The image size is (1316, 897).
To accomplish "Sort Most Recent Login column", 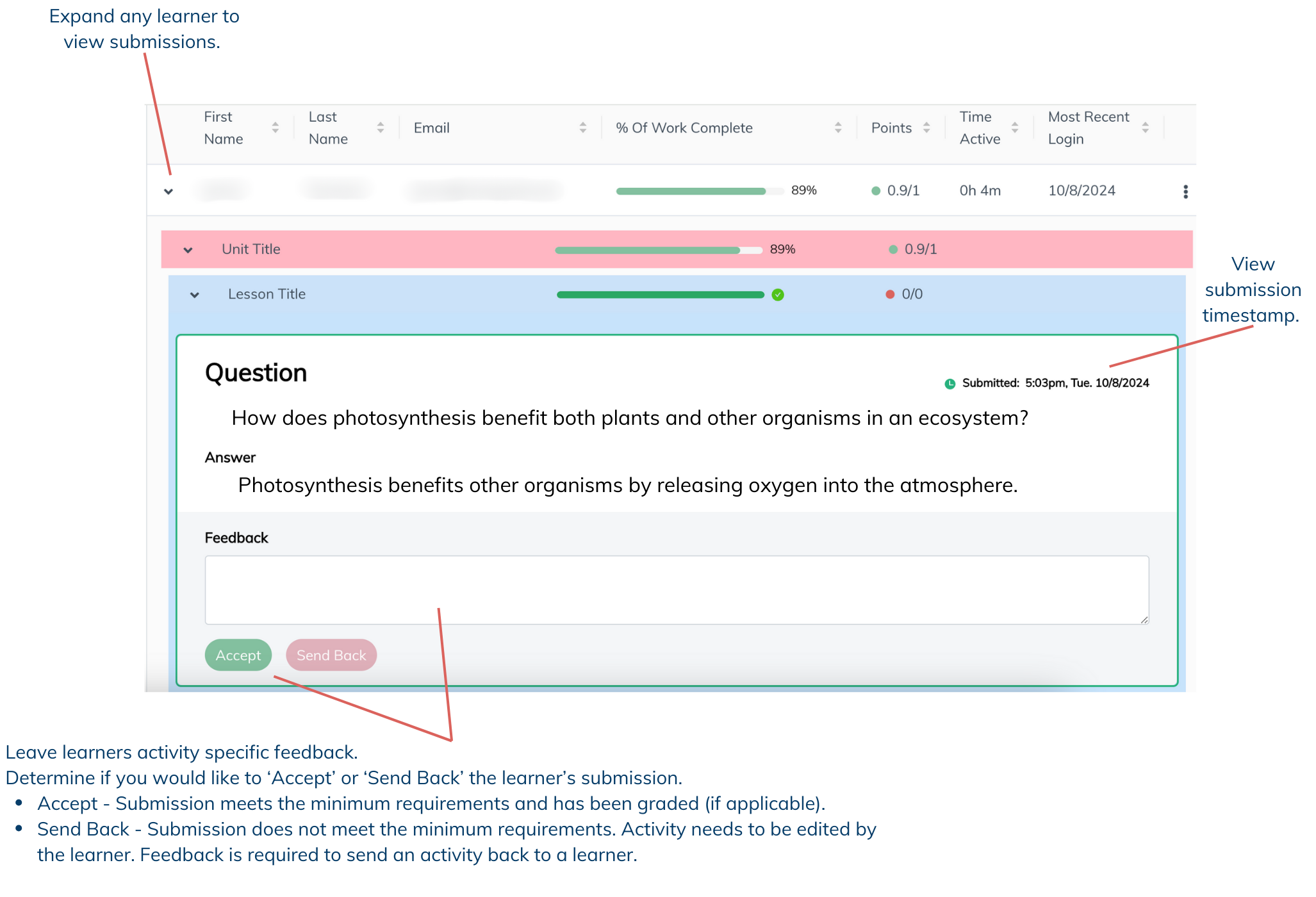I will pyautogui.click(x=1146, y=128).
